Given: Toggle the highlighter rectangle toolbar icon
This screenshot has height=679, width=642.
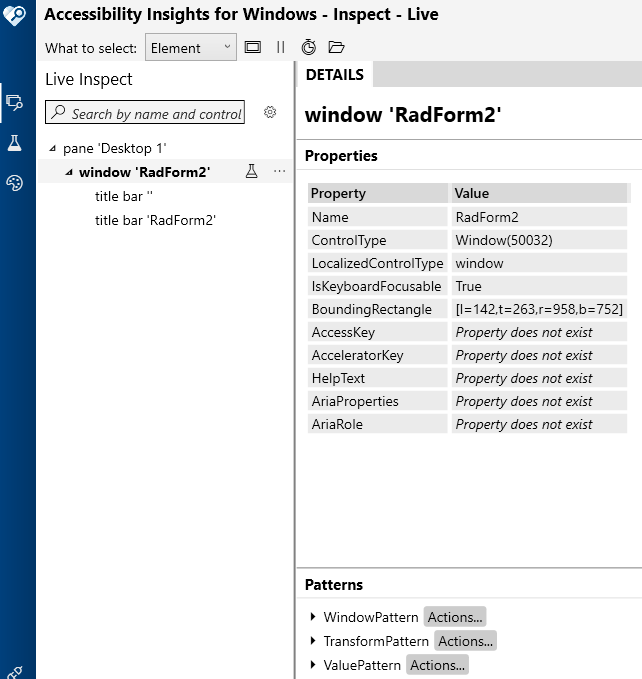Looking at the screenshot, I should [x=253, y=47].
